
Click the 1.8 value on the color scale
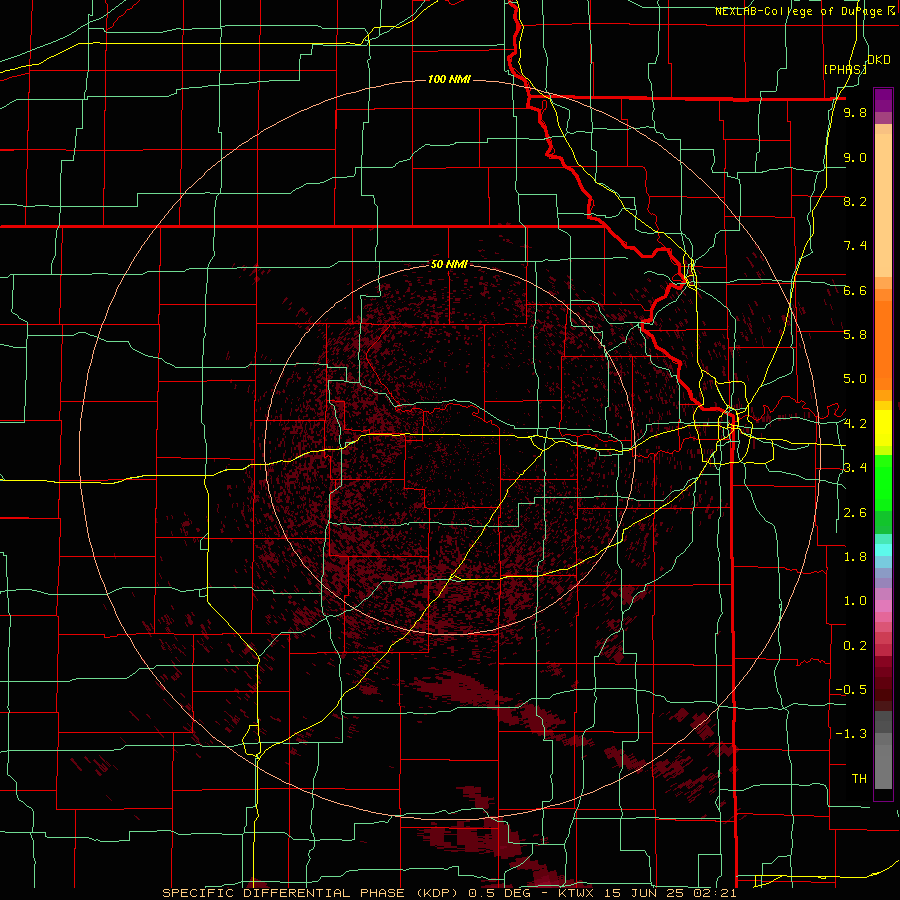click(855, 557)
